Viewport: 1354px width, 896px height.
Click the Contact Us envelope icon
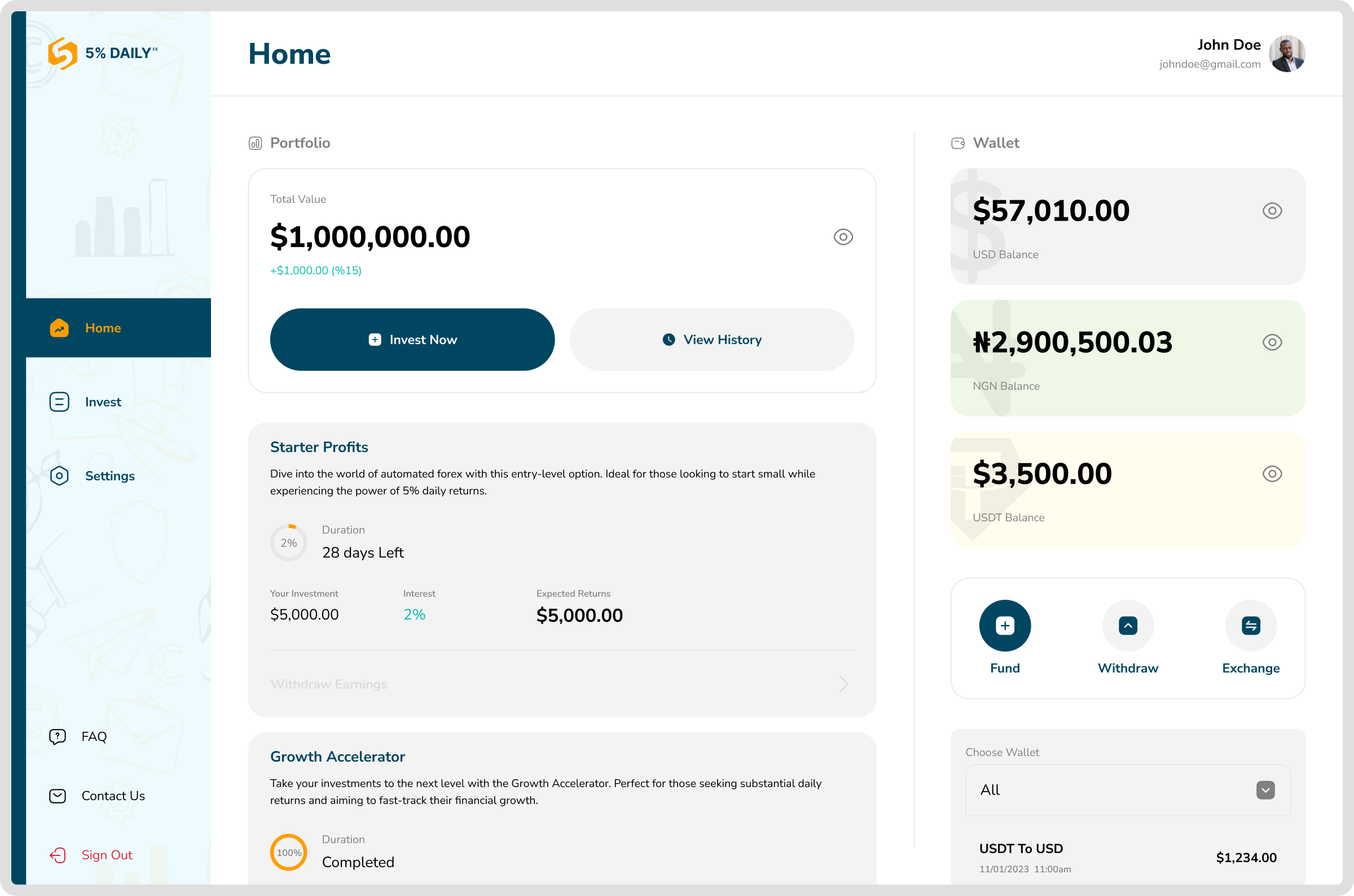pyautogui.click(x=58, y=796)
